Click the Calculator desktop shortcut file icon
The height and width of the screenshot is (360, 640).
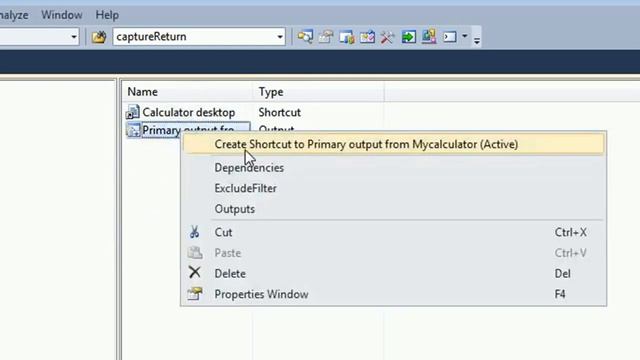[133, 112]
